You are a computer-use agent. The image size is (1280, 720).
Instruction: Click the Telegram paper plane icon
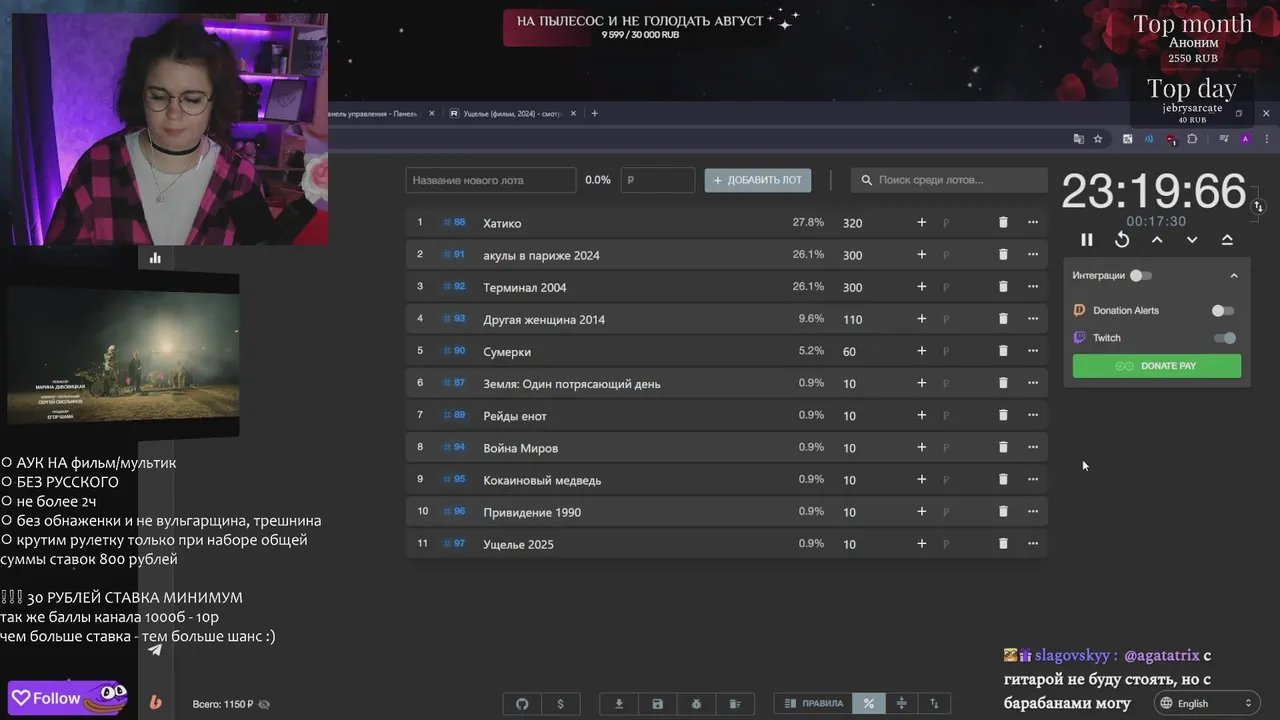(x=155, y=650)
